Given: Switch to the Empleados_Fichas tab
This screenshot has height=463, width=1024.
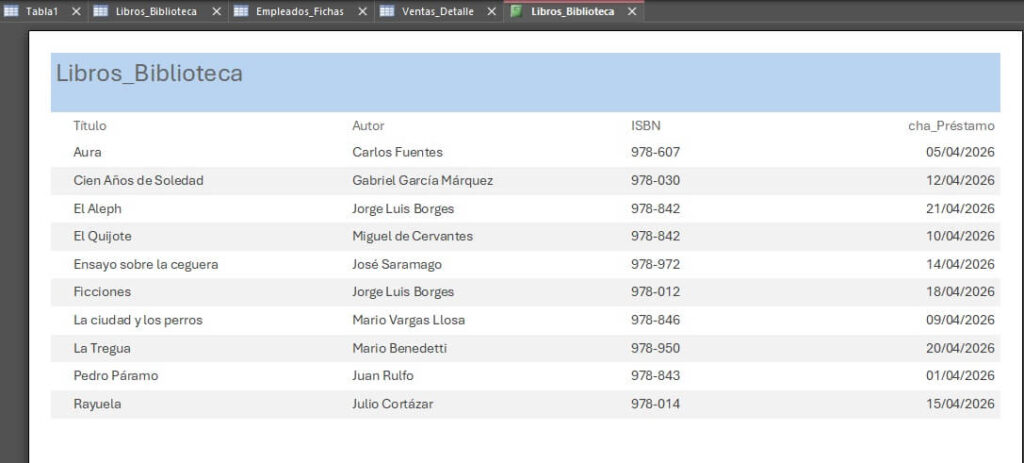Looking at the screenshot, I should tap(300, 11).
